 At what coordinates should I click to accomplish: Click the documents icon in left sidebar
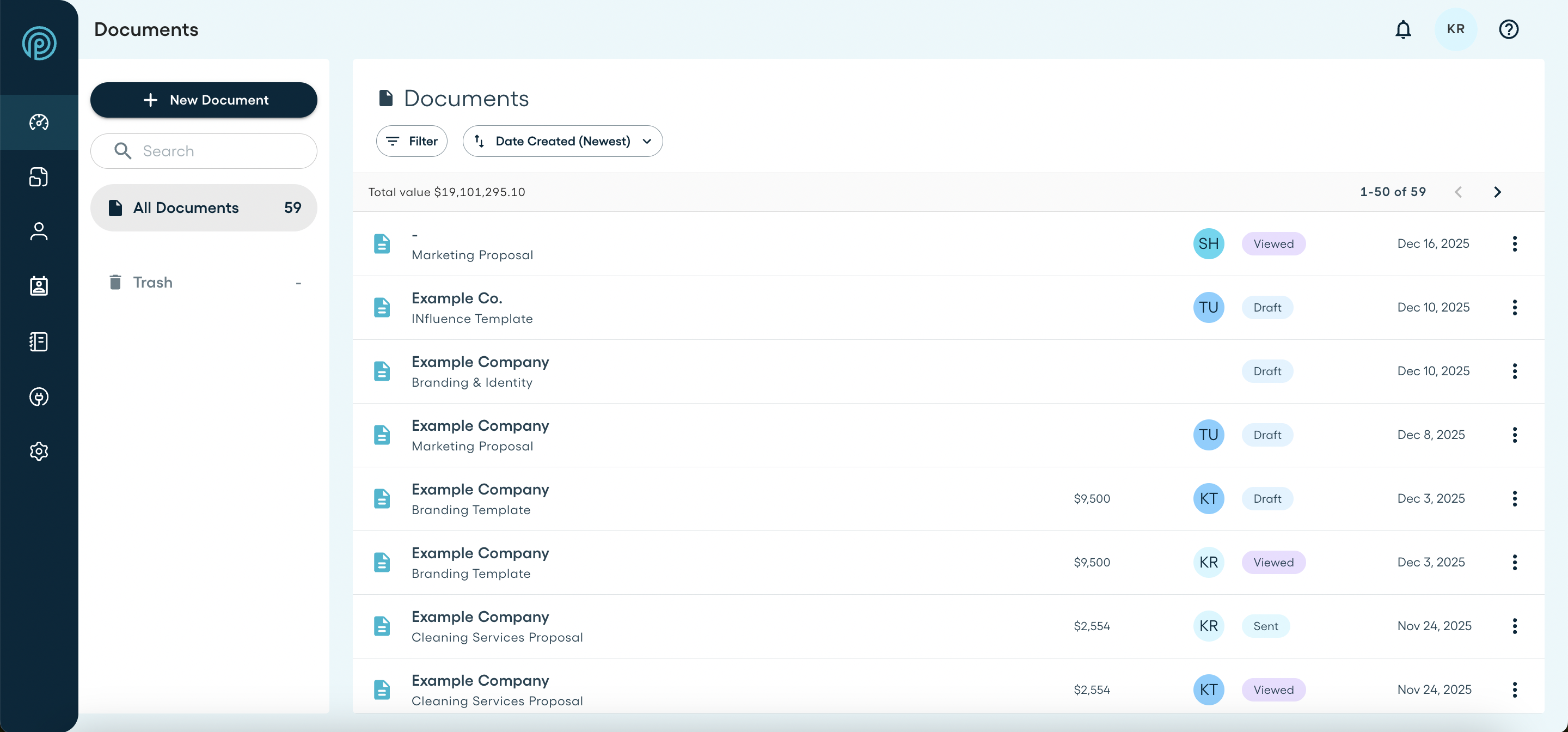(39, 177)
